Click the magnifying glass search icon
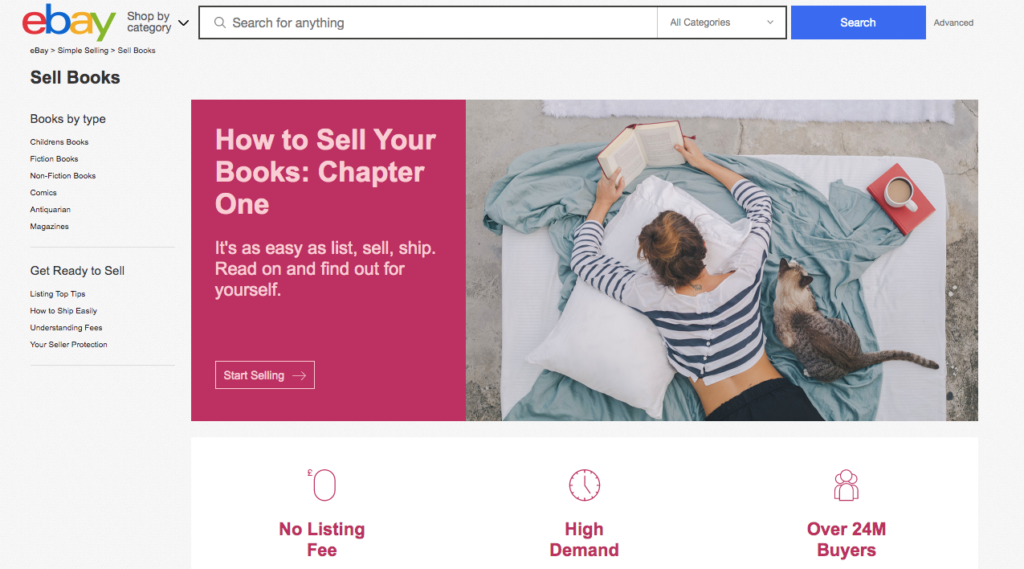The height and width of the screenshot is (569, 1024). point(220,23)
